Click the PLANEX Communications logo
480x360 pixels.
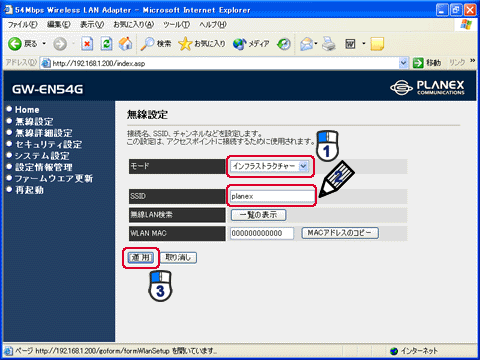point(427,87)
